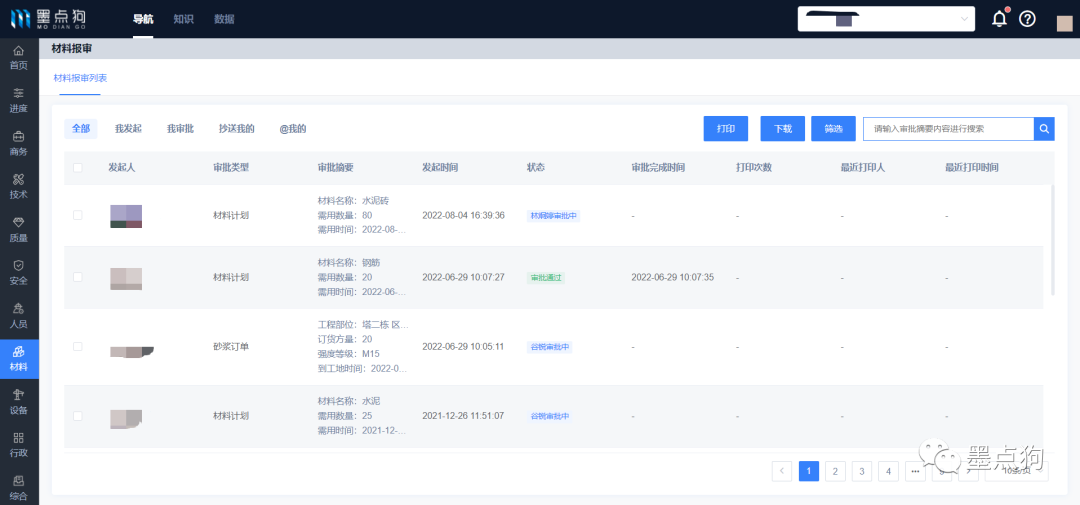1080x505 pixels.
Task: Click the 下载 download button
Action: coord(782,128)
